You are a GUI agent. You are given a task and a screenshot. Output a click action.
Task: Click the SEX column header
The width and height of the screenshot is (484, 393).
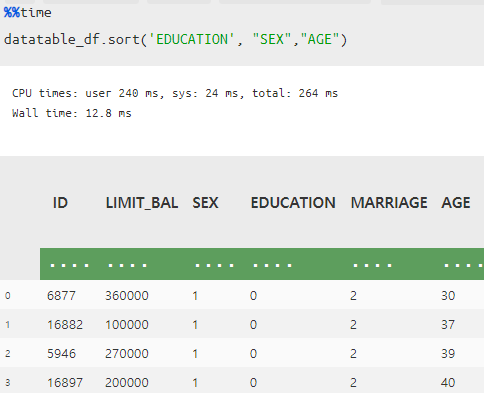click(205, 203)
